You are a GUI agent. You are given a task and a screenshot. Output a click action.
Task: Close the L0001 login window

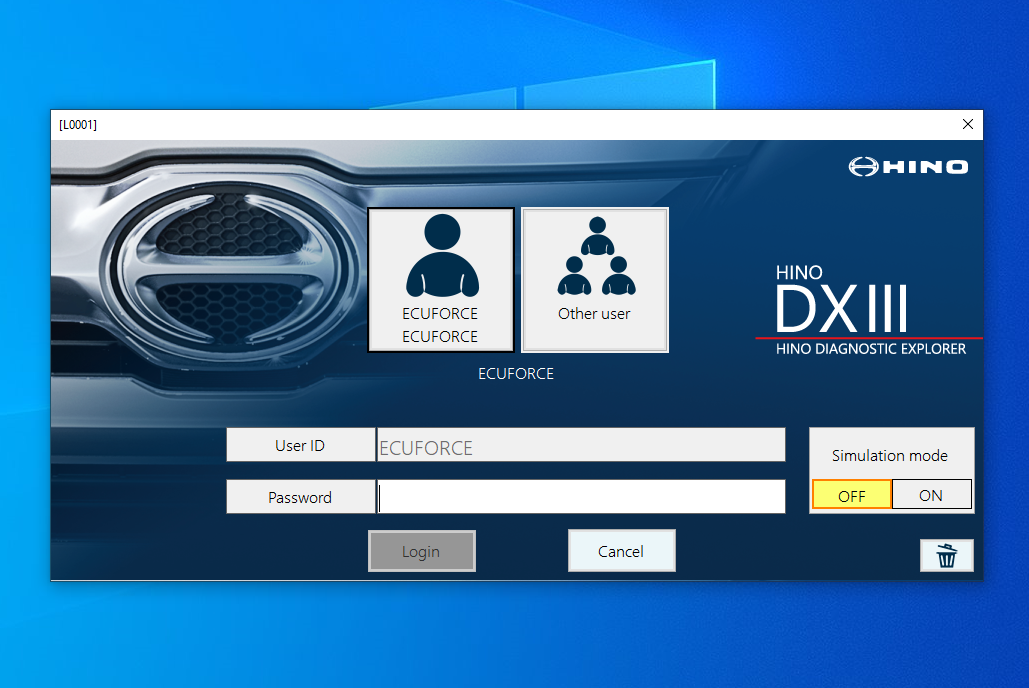[x=967, y=124]
